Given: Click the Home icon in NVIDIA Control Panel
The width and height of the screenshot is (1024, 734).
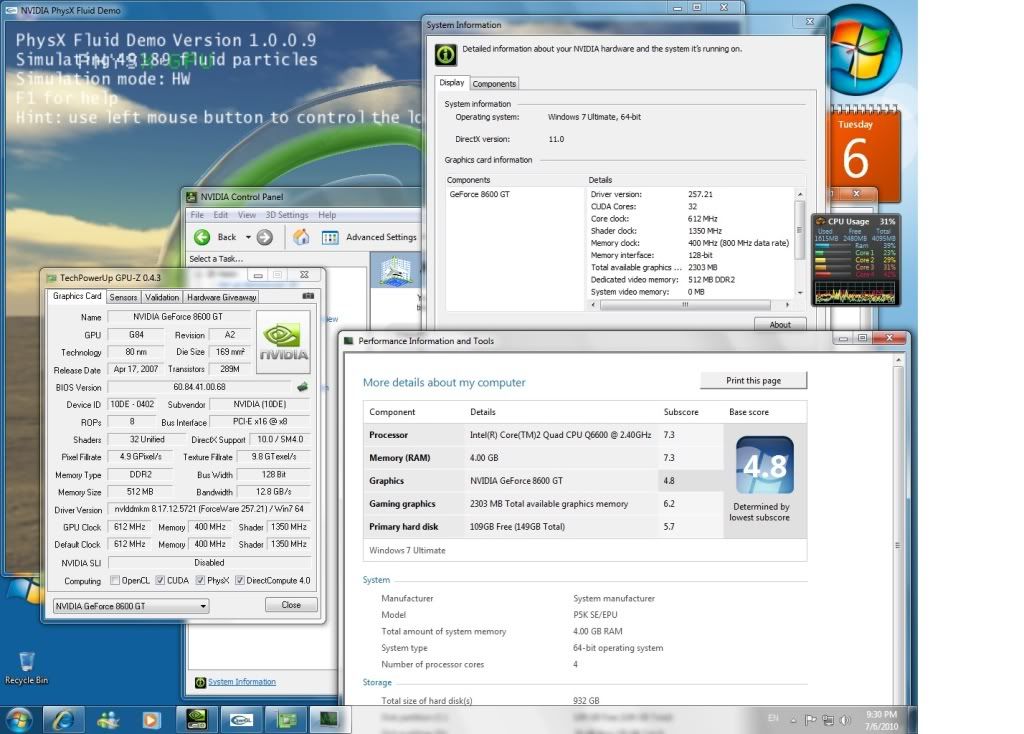Looking at the screenshot, I should pos(300,237).
